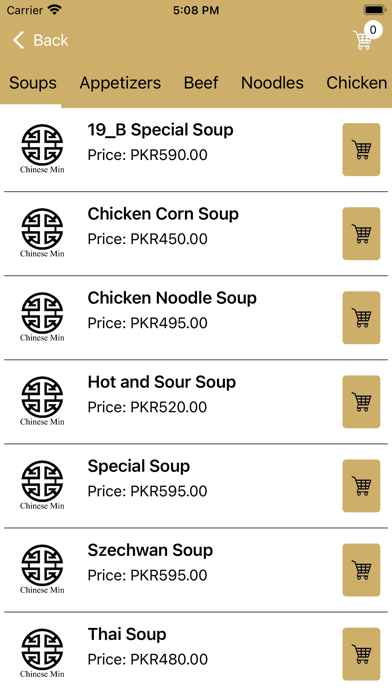Add Hot and Sour Soup to cart

coord(361,402)
